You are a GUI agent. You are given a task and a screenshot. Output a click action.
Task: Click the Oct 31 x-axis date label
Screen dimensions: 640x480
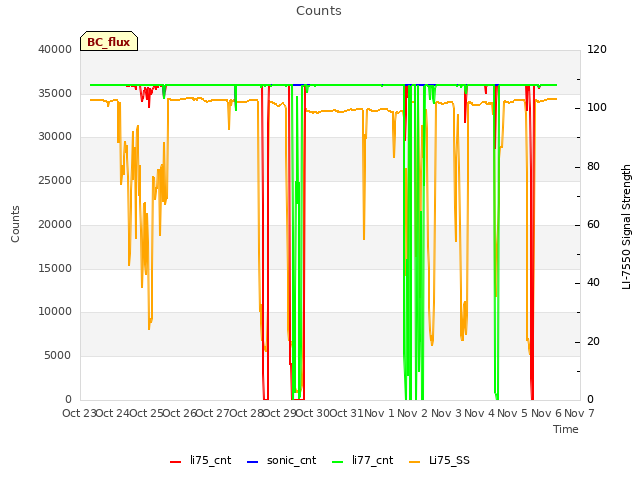346,413
